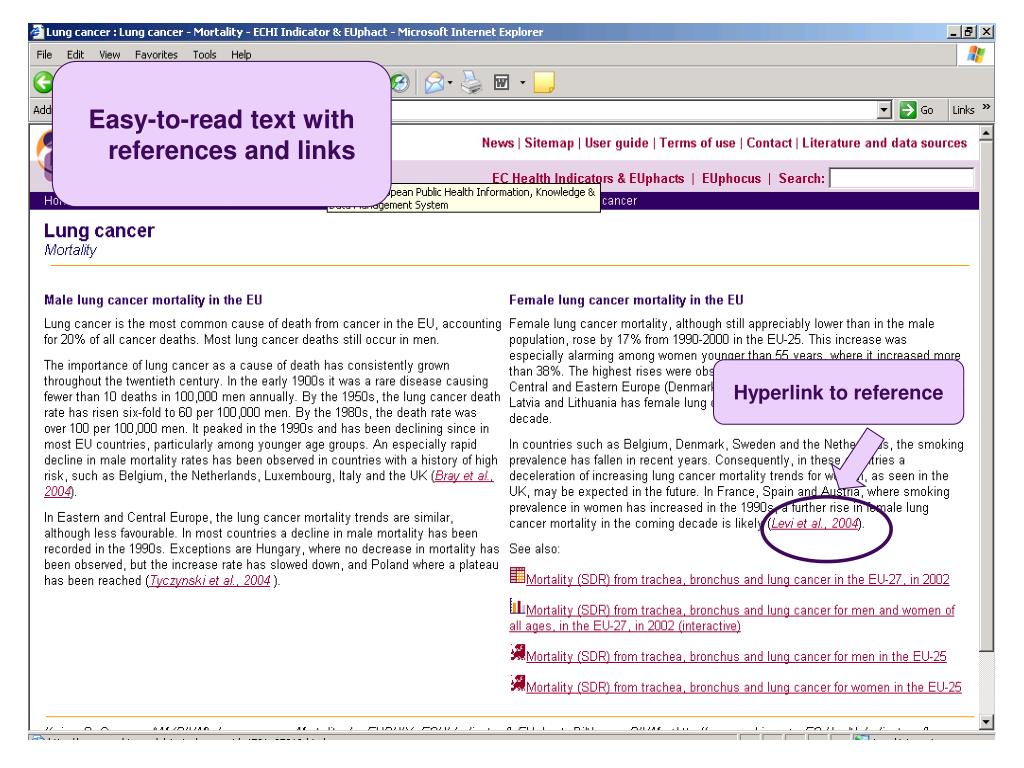This screenshot has height=768, width=1024.
Task: Open the File menu
Action: (x=44, y=55)
